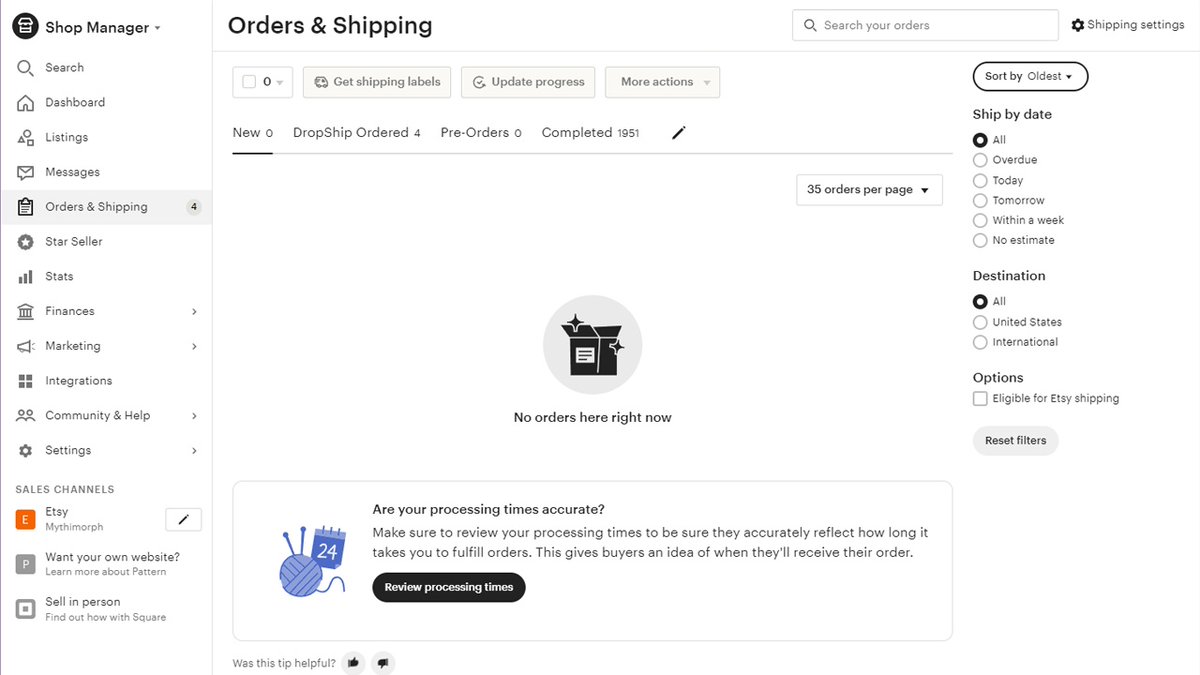The image size is (1200, 675).
Task: Click the pencil icon beside Completed tab
Action: click(679, 133)
